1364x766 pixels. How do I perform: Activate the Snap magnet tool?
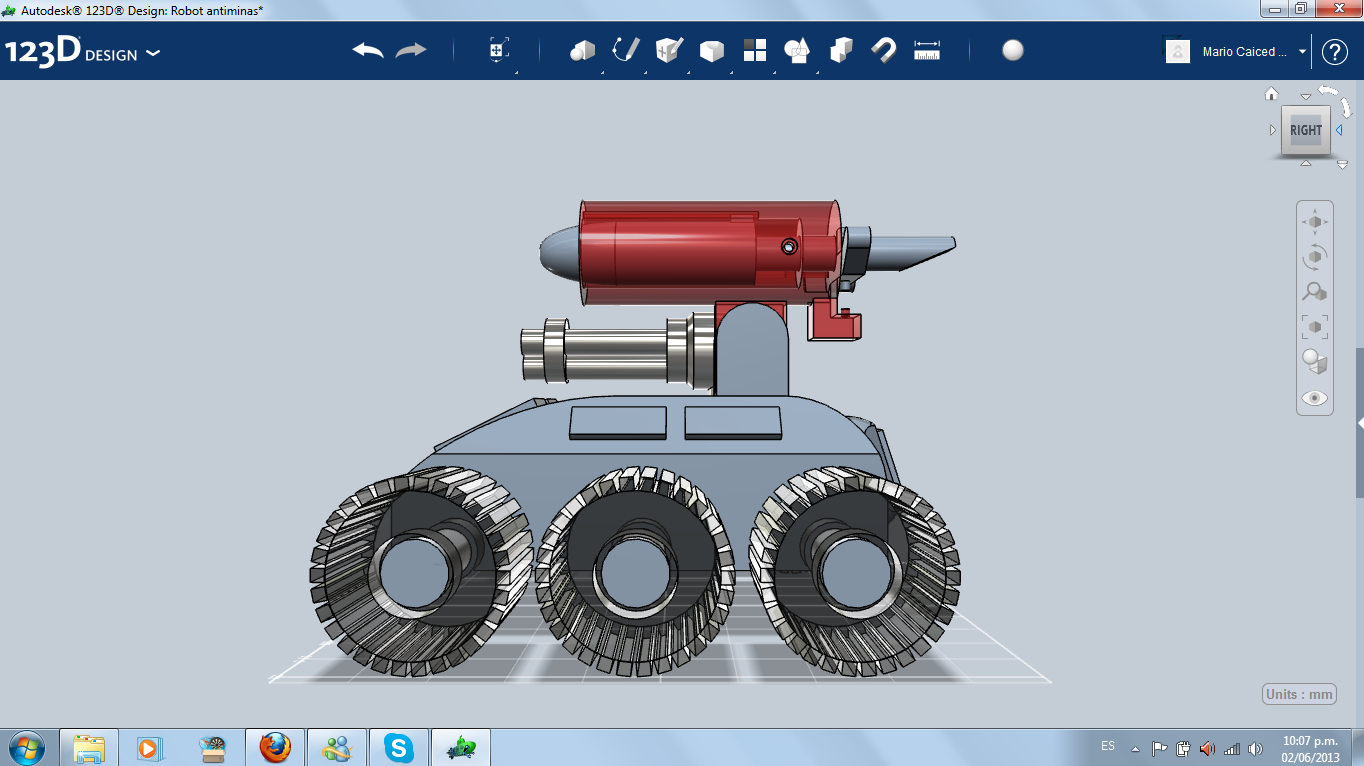pos(884,51)
